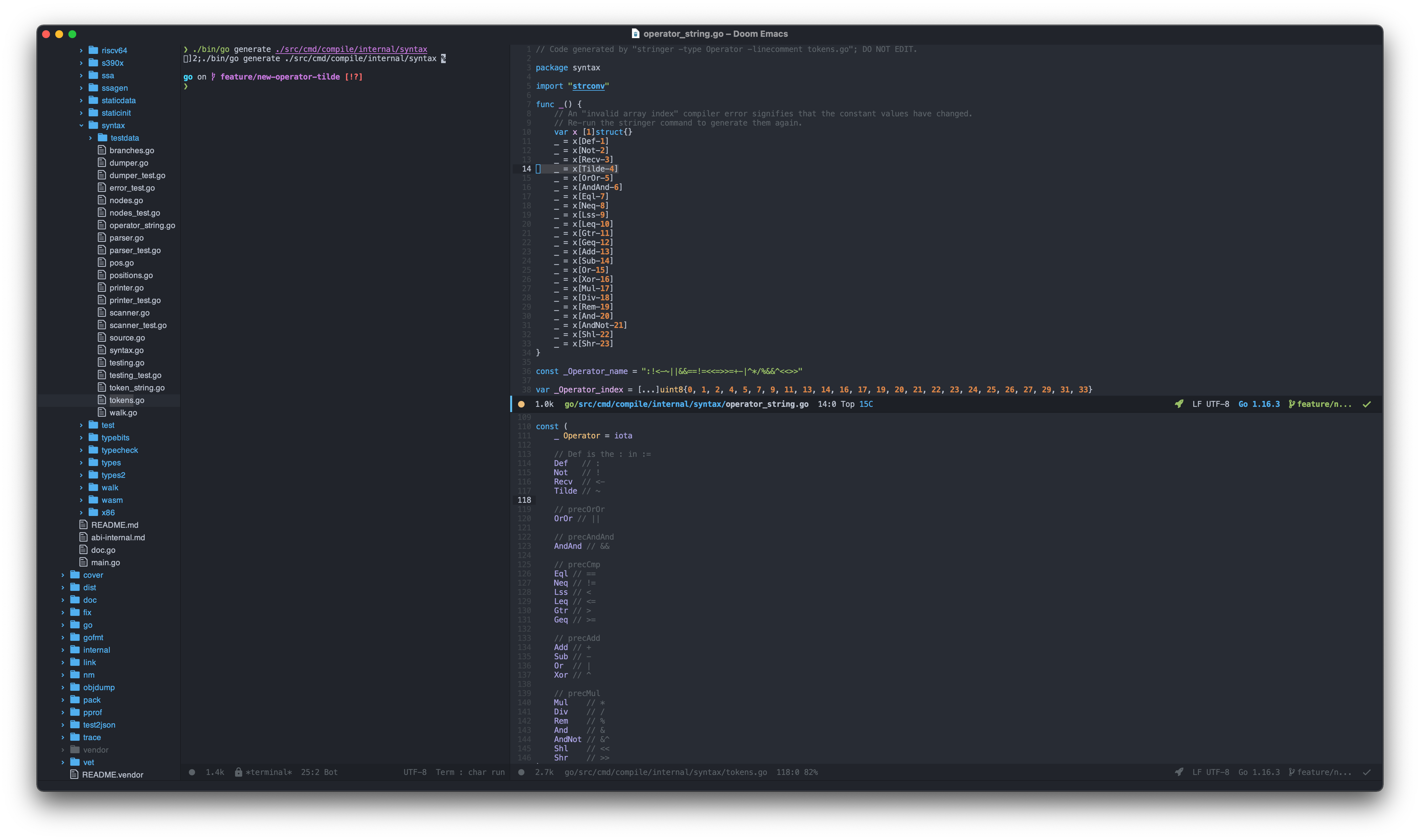Click the strconv import link
Screen dimensions: 1420x840
(x=588, y=86)
